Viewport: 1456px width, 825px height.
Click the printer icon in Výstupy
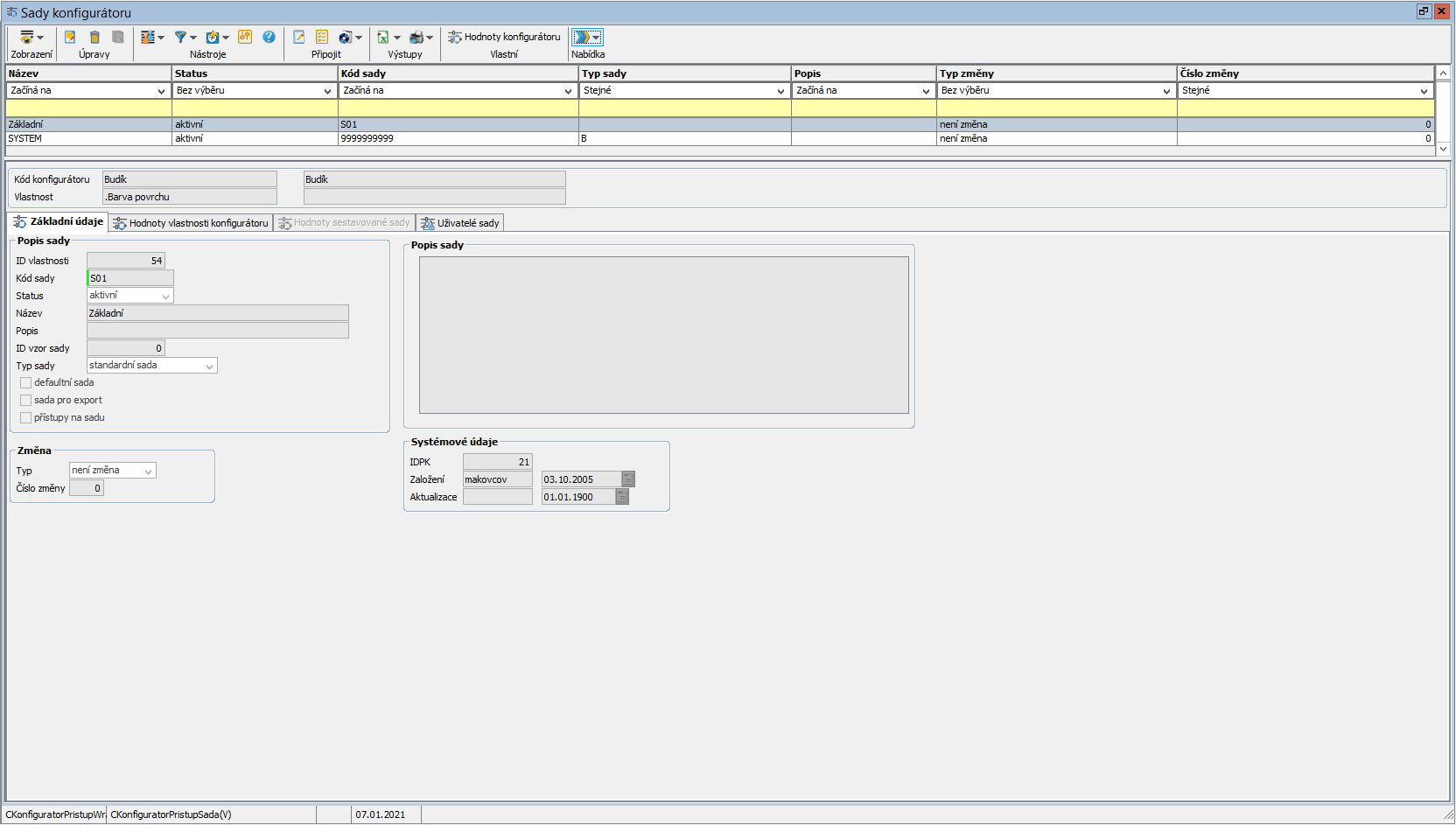click(416, 37)
